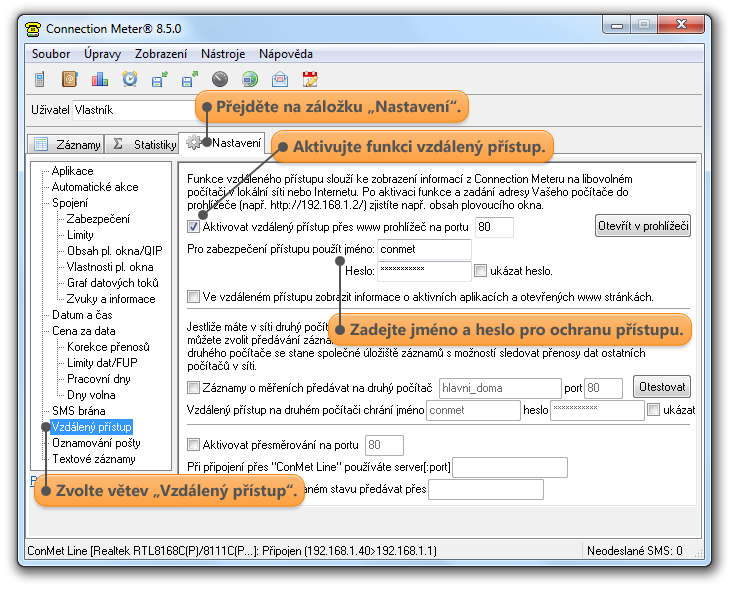Click the ConMet Line server[:port] field
Viewport: 734px width, 589px height.
(x=510, y=467)
